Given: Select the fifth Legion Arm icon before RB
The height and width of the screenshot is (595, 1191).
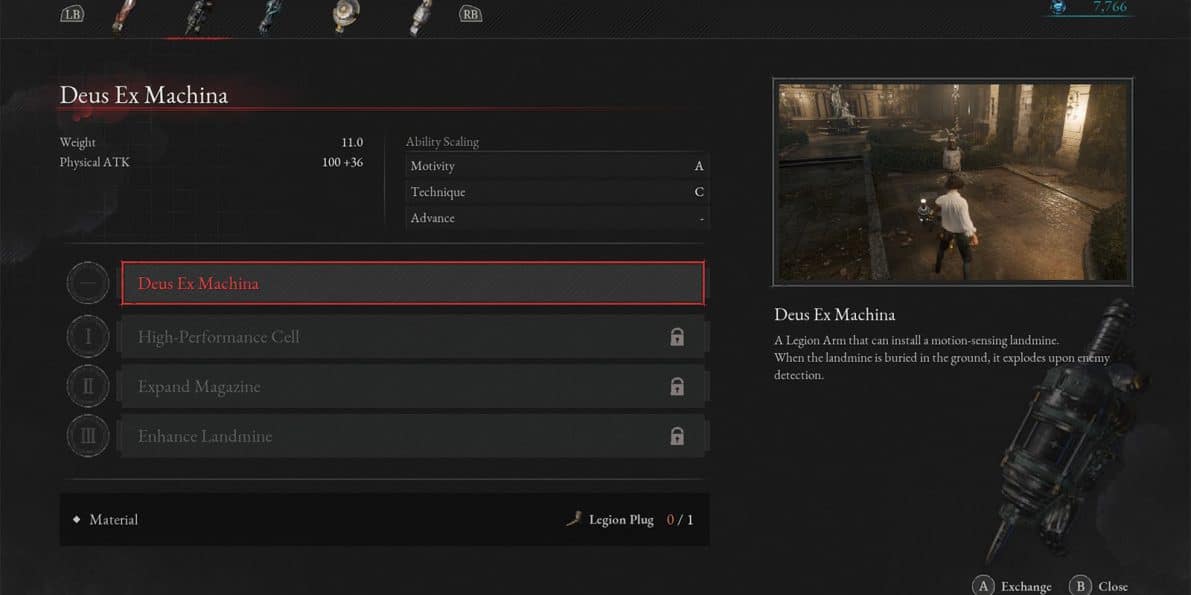Looking at the screenshot, I should (x=420, y=16).
